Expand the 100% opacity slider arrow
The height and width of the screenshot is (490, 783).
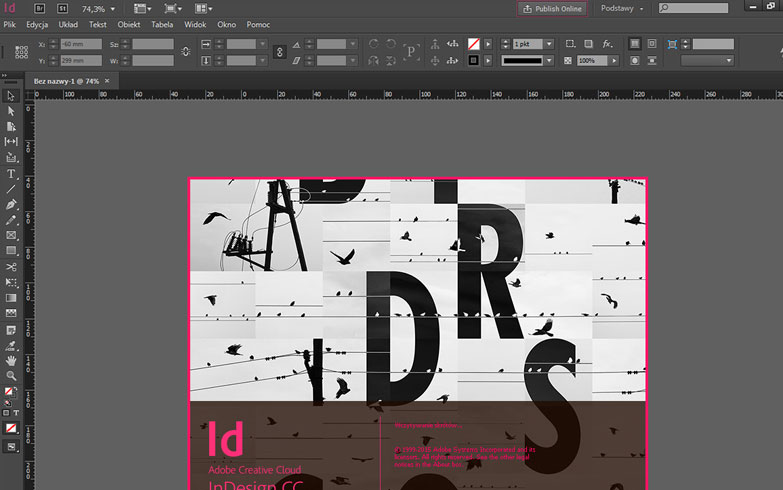pos(614,60)
